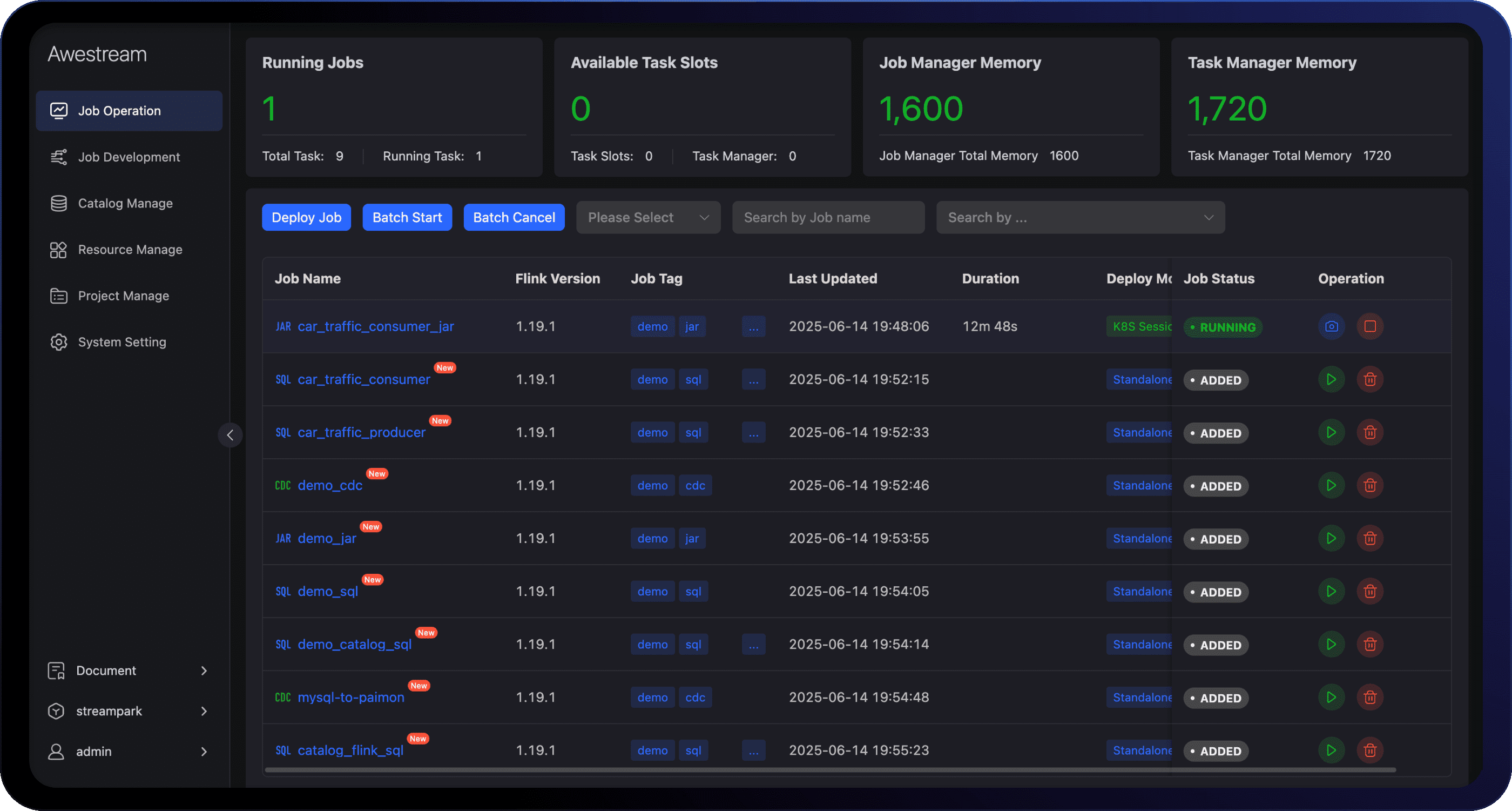Open the Please Select dropdown

(648, 217)
